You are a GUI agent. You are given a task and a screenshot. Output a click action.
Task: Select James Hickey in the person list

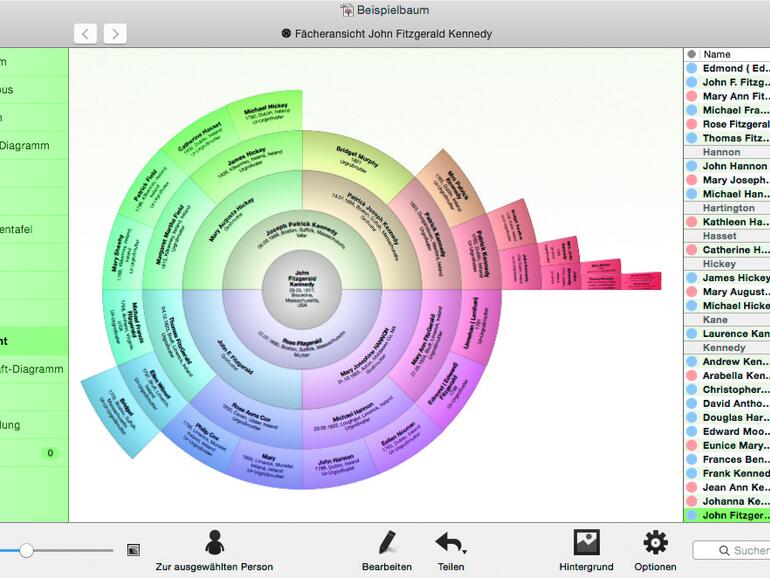[x=727, y=278]
